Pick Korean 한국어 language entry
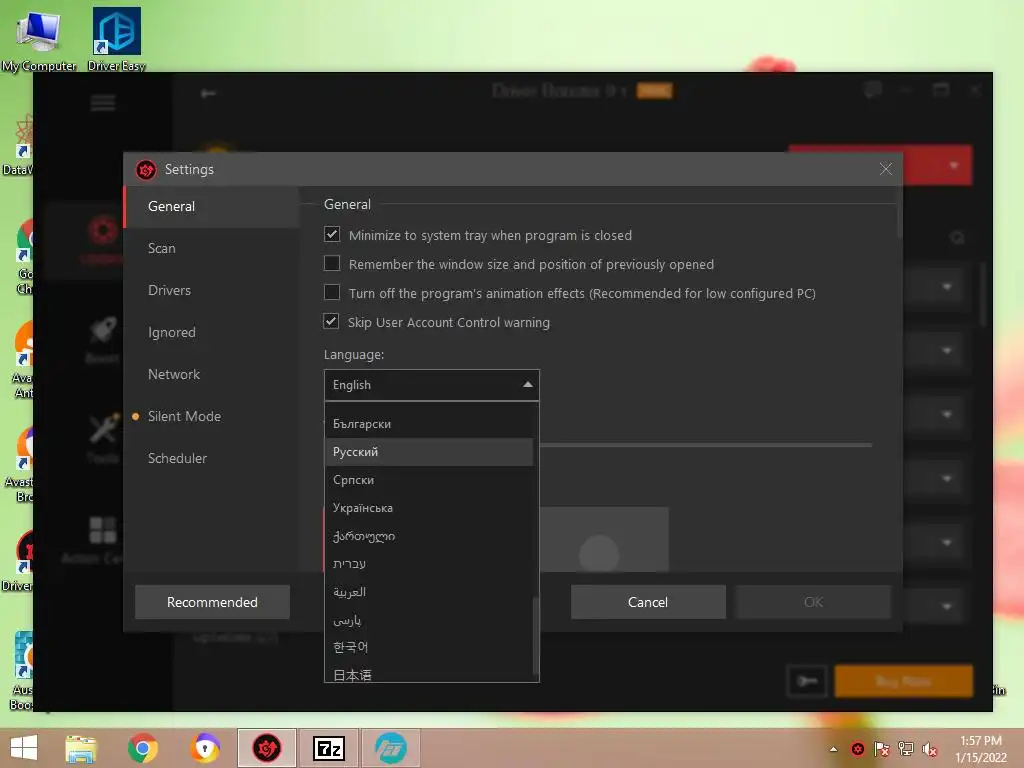1024x768 pixels. point(428,647)
